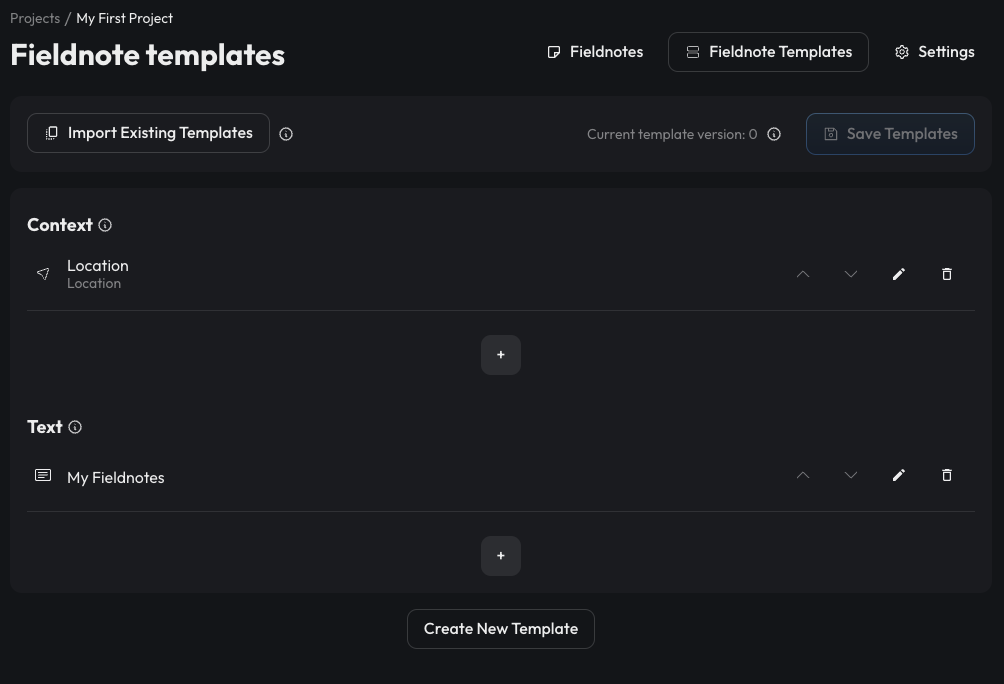Switch to the Fieldnotes tab
This screenshot has width=1004, height=684.
click(x=595, y=52)
